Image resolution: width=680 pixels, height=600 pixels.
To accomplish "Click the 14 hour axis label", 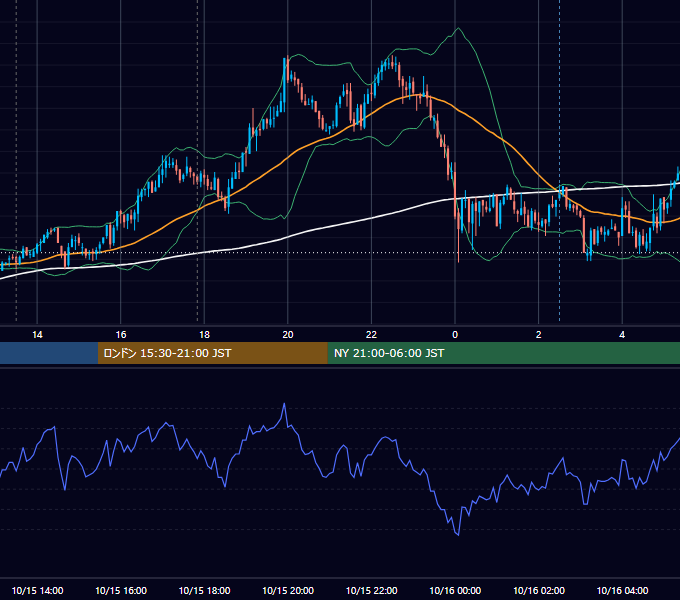I will pyautogui.click(x=37, y=335).
